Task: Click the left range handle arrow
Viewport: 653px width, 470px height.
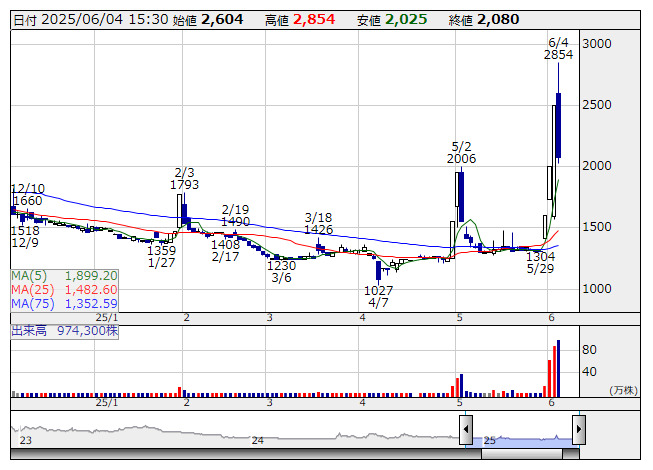Action: click(x=466, y=430)
